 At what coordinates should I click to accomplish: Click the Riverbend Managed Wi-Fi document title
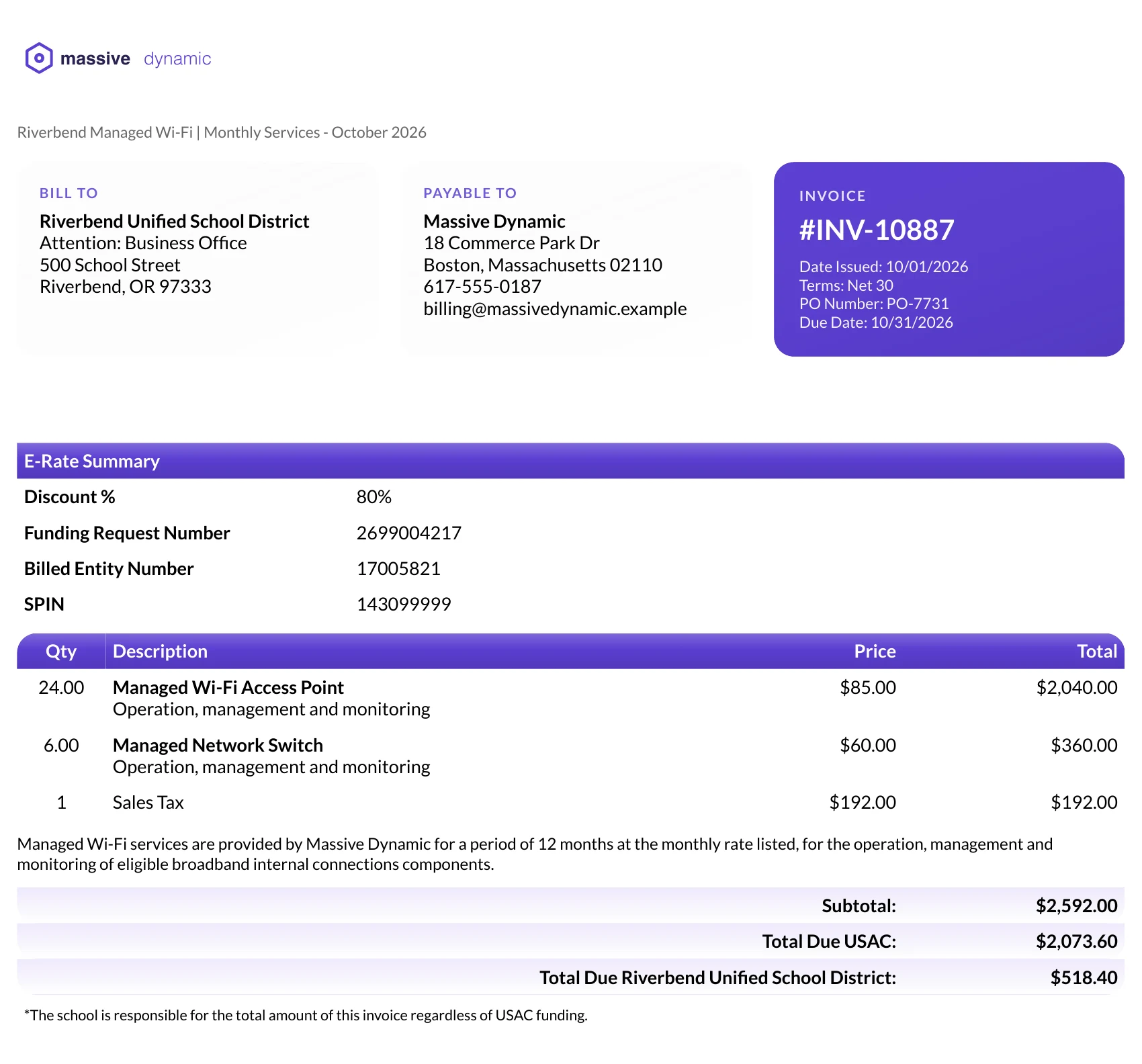(x=222, y=132)
